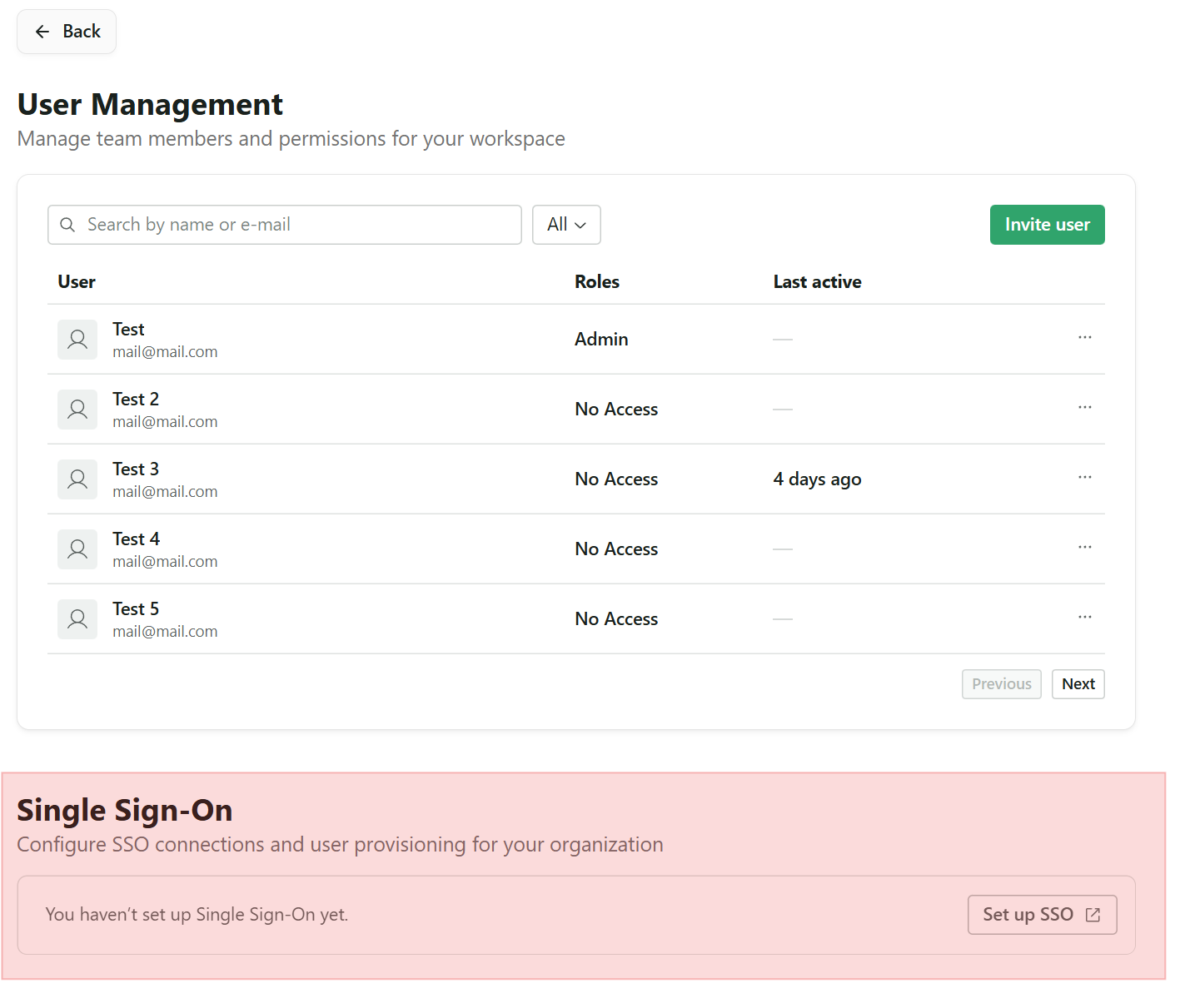This screenshot has height=1008, width=1180.
Task: Open the three-dot menu for Test 2
Action: coord(1084,408)
